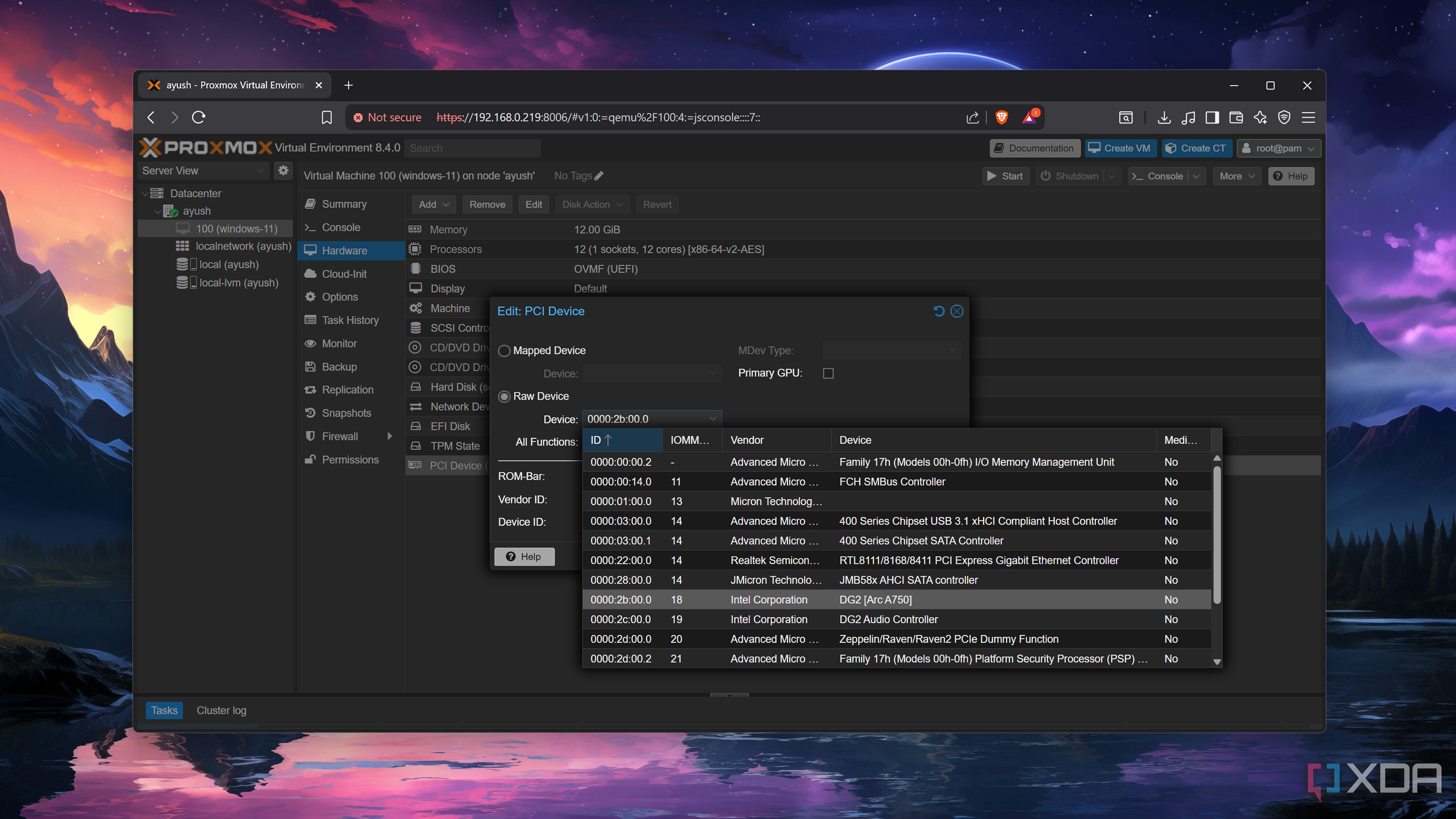The height and width of the screenshot is (819, 1456).
Task: Click the Brave VPN shield icon
Action: [x=1284, y=118]
